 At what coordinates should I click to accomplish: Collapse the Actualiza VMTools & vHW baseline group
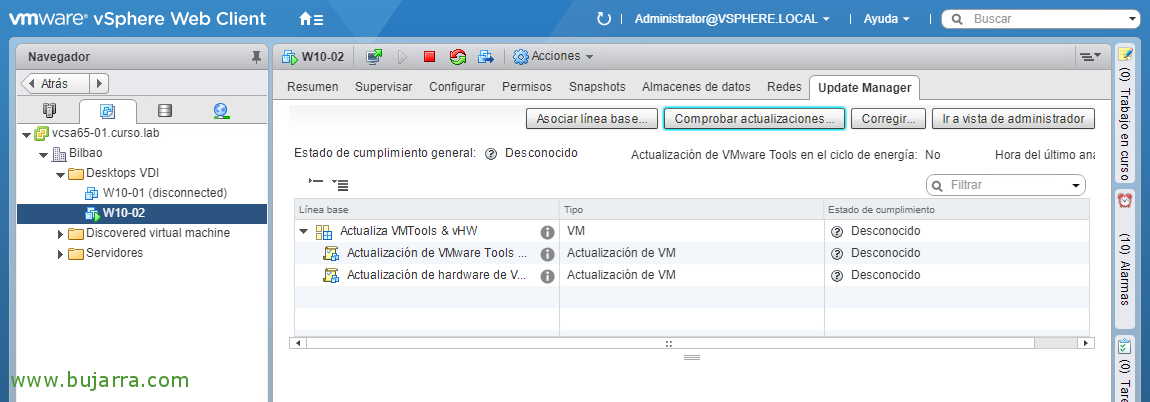(304, 232)
